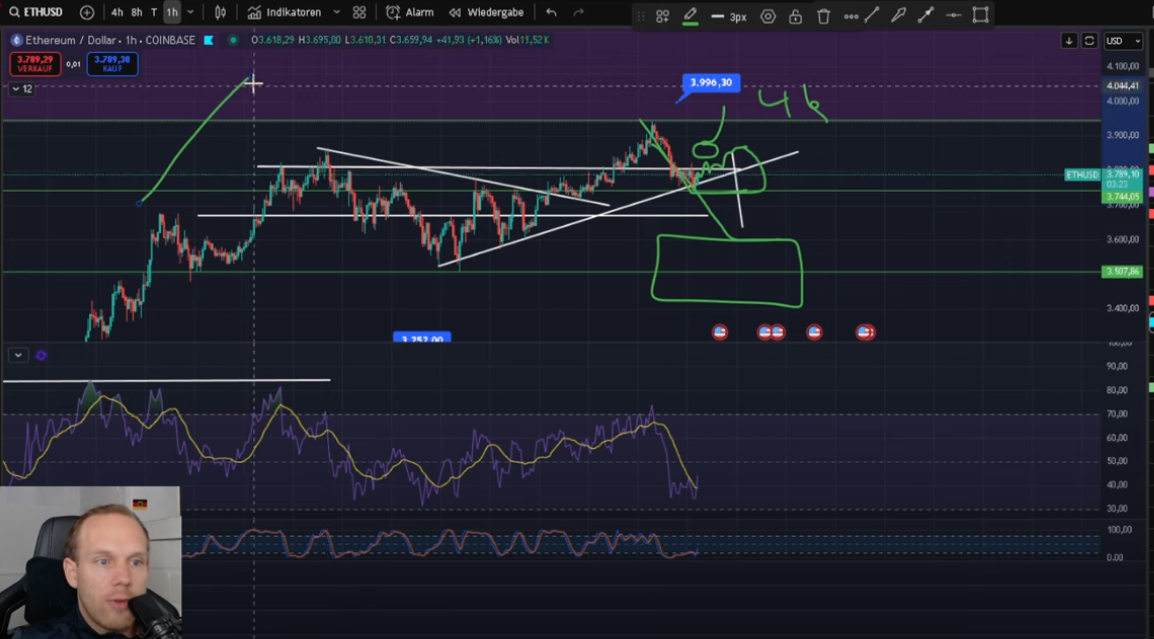Click the ETHUSD current price tag on axis
Screen dimensions: 1154x639
tap(1083, 174)
